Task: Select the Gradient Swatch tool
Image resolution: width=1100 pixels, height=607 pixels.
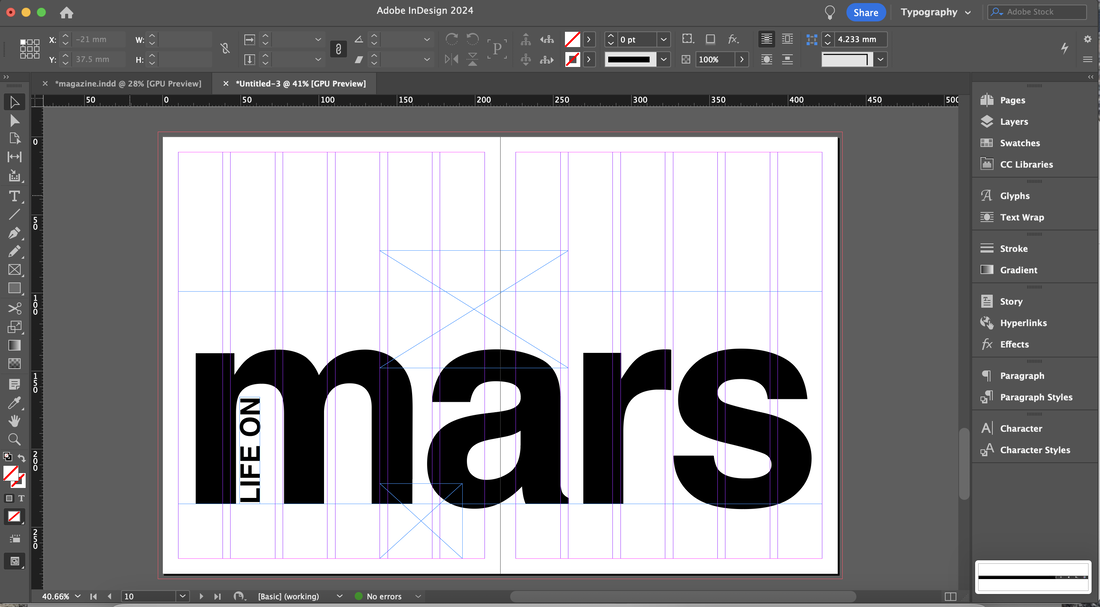Action: pos(14,345)
